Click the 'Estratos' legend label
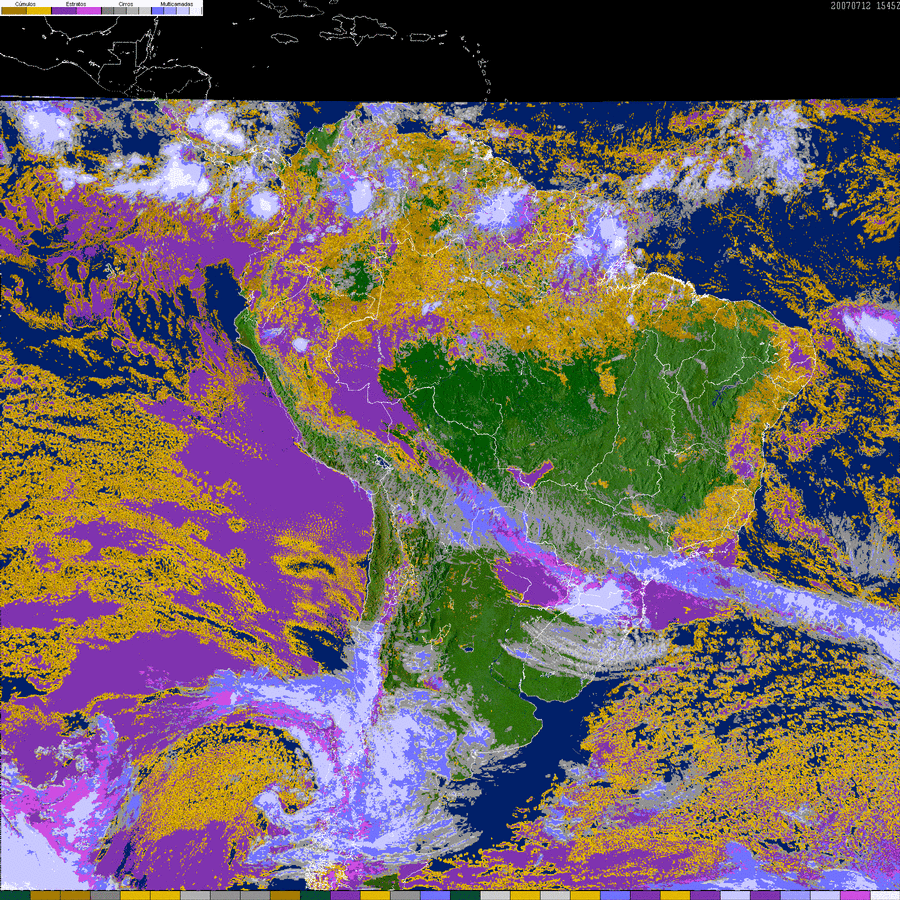 click(76, 4)
